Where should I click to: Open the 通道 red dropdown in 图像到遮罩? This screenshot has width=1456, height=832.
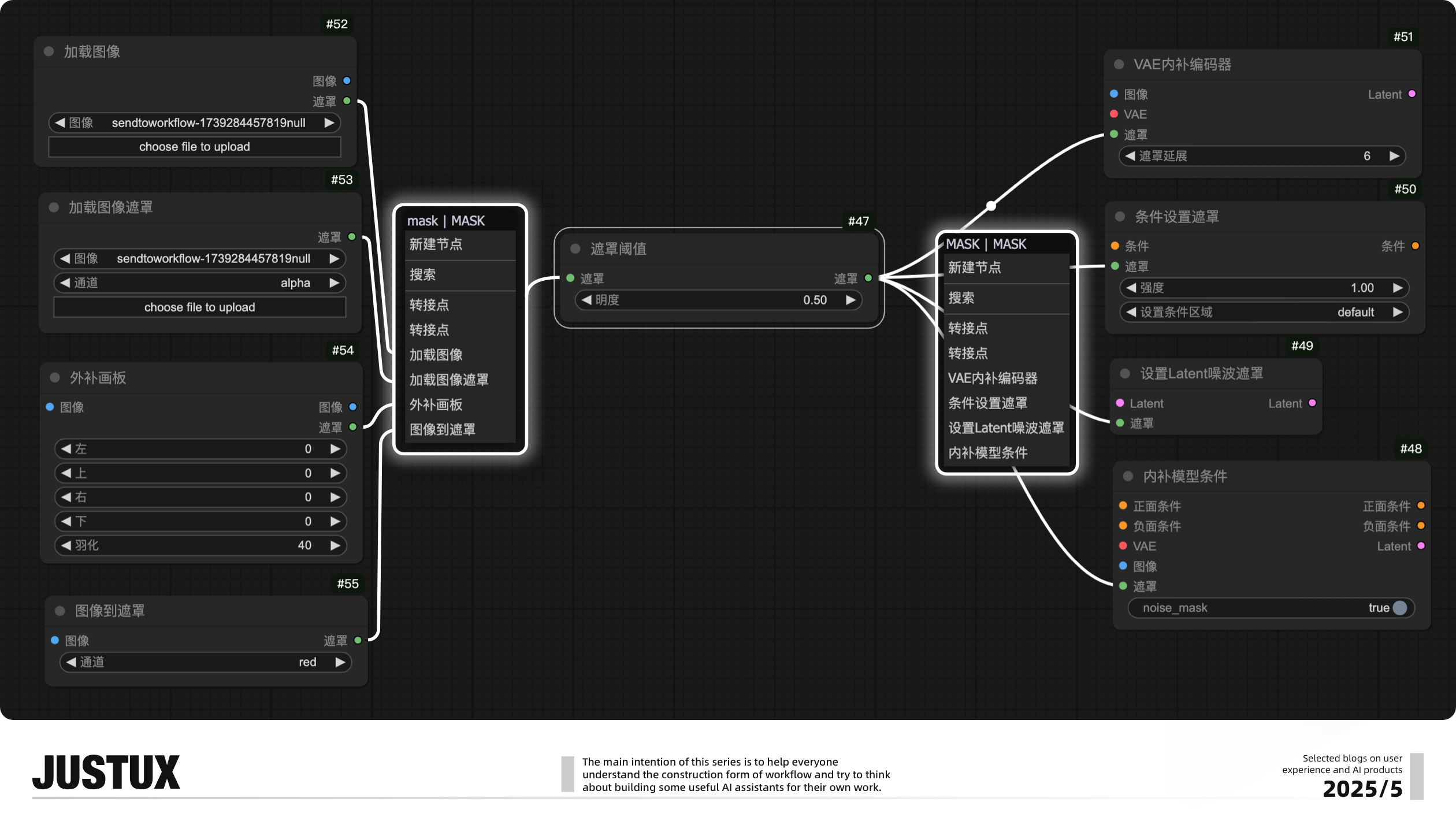[206, 662]
